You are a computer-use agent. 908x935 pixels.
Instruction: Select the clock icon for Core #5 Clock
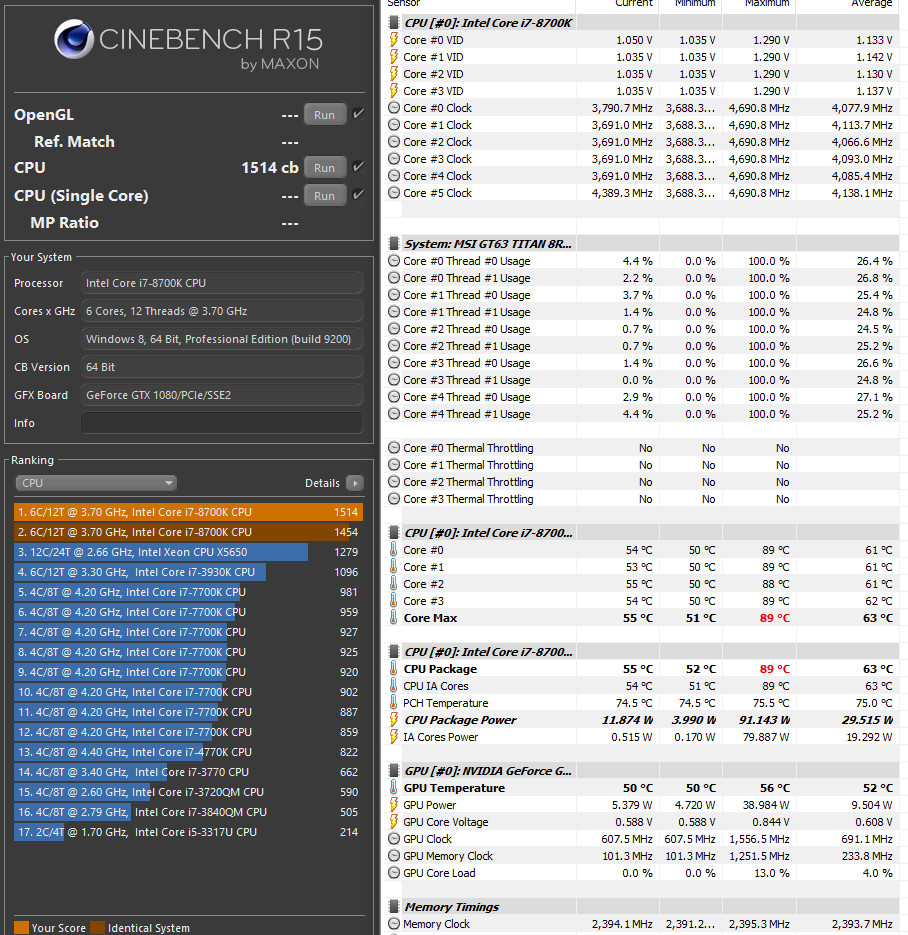click(393, 193)
